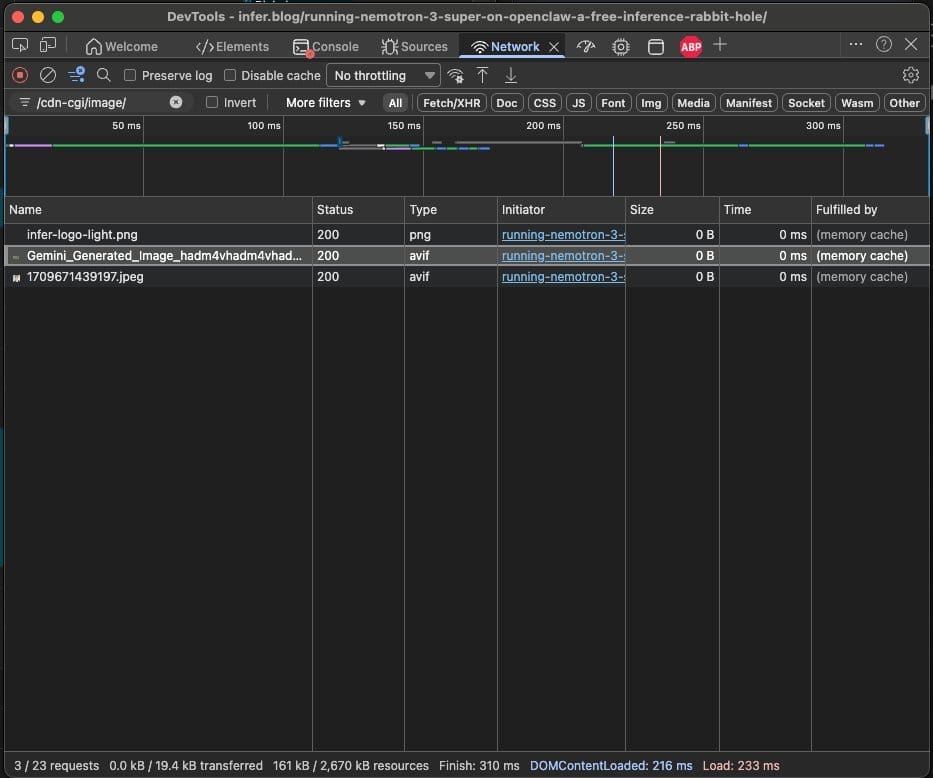Filter by Font requests

pos(613,103)
